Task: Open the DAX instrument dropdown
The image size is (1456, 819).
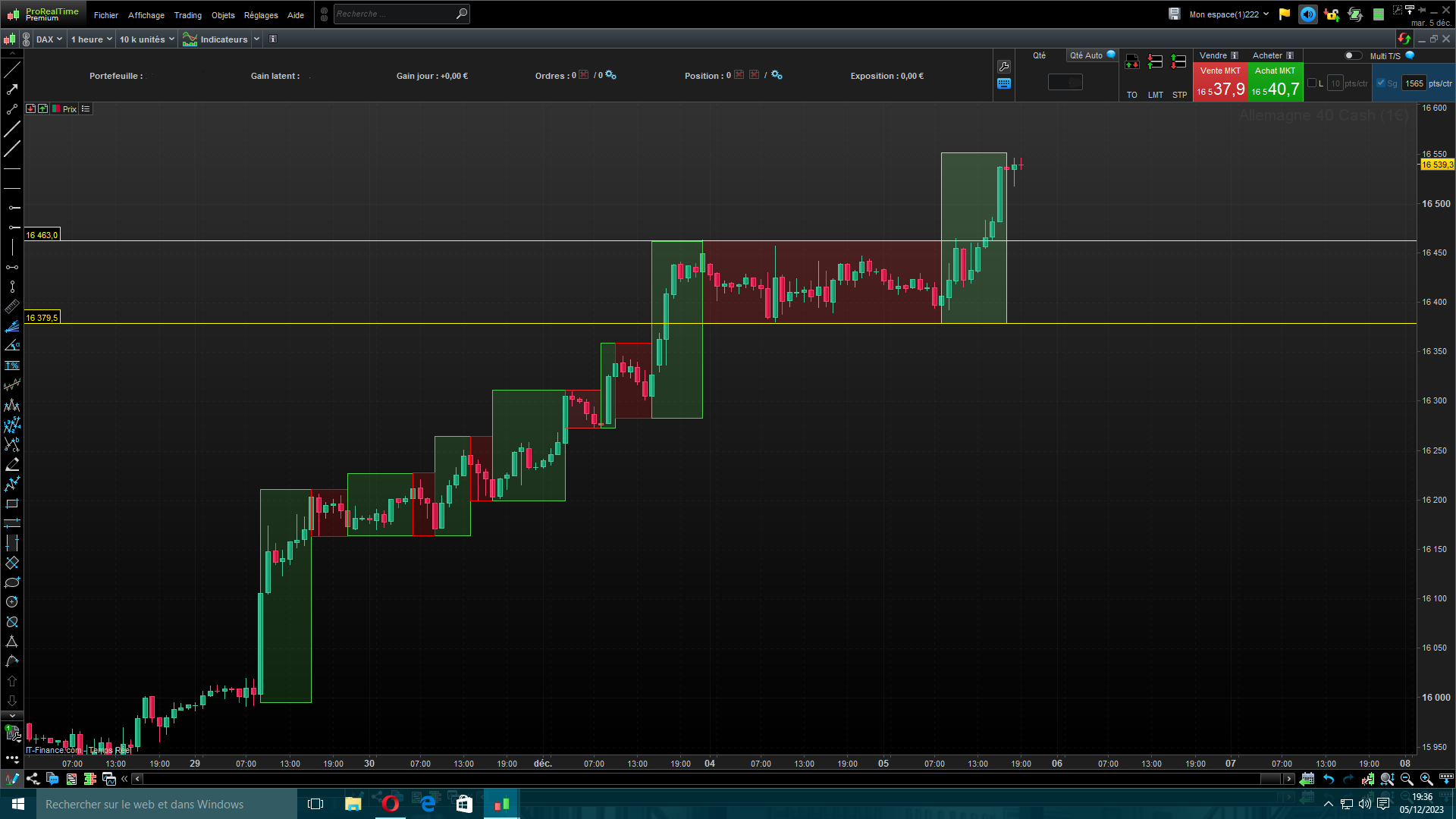Action: tap(49, 39)
